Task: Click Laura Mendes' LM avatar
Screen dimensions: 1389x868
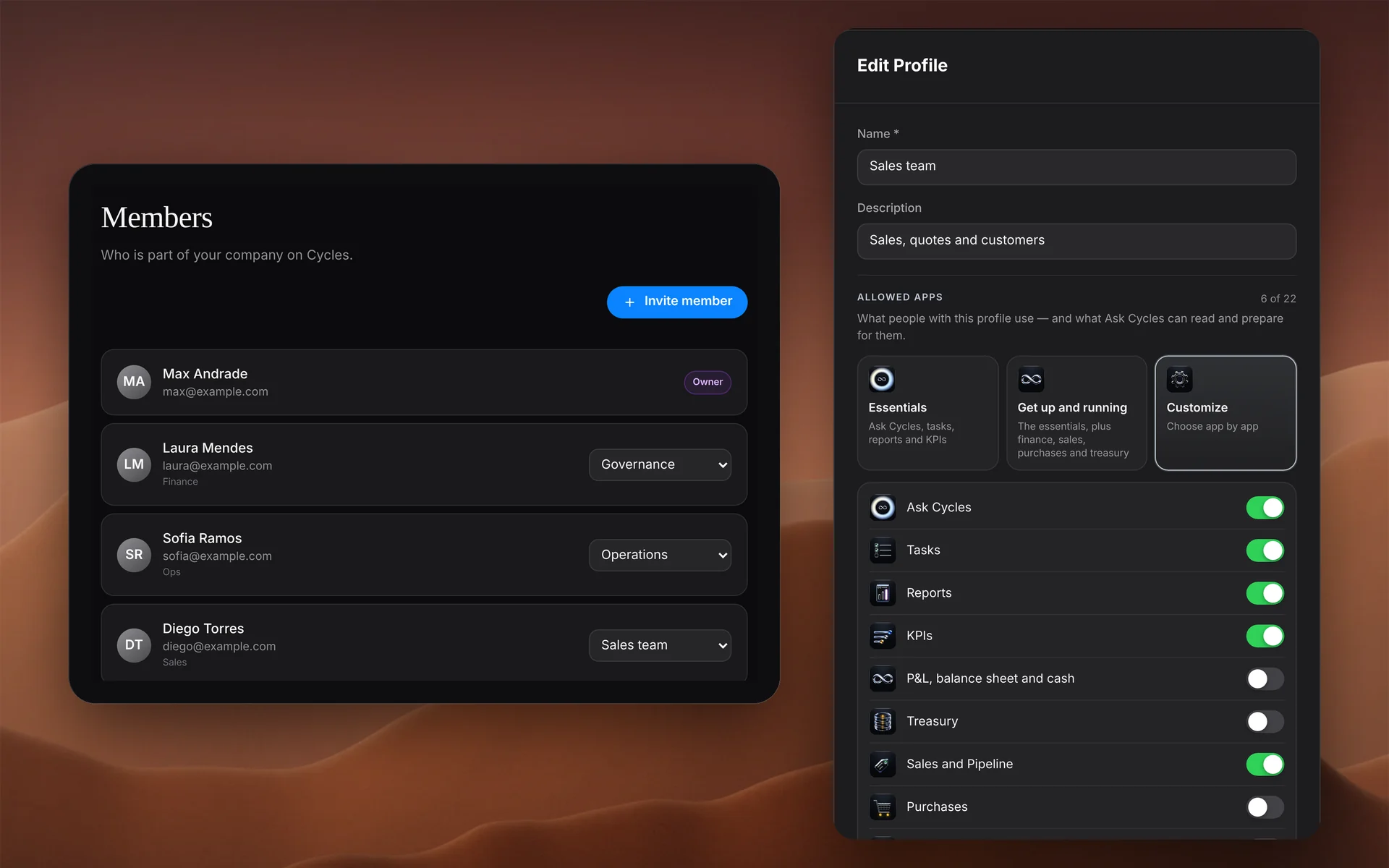Action: 134,464
